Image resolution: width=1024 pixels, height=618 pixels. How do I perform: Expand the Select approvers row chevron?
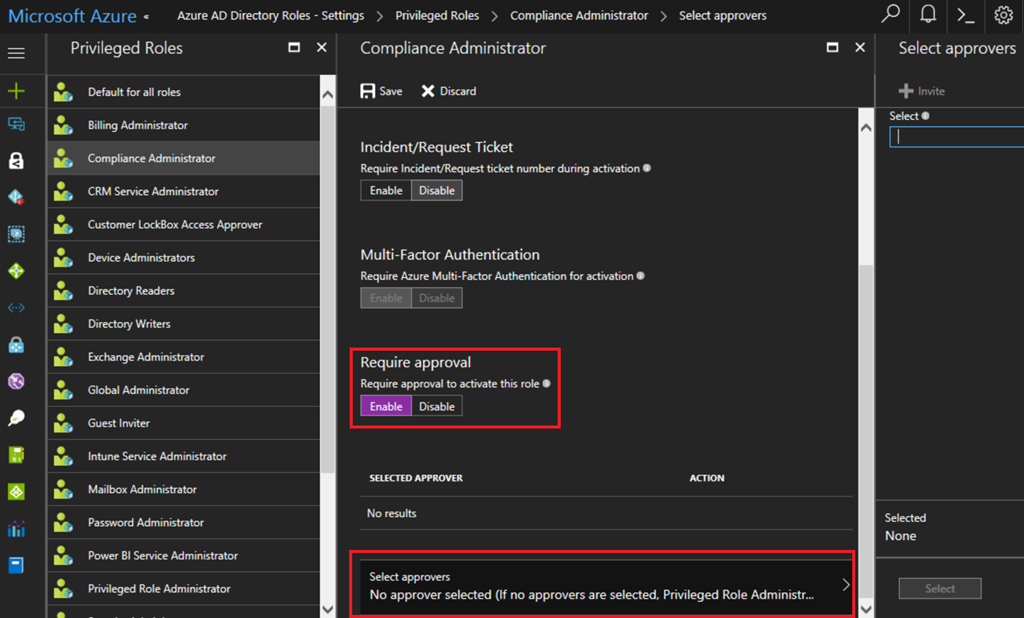click(x=845, y=585)
